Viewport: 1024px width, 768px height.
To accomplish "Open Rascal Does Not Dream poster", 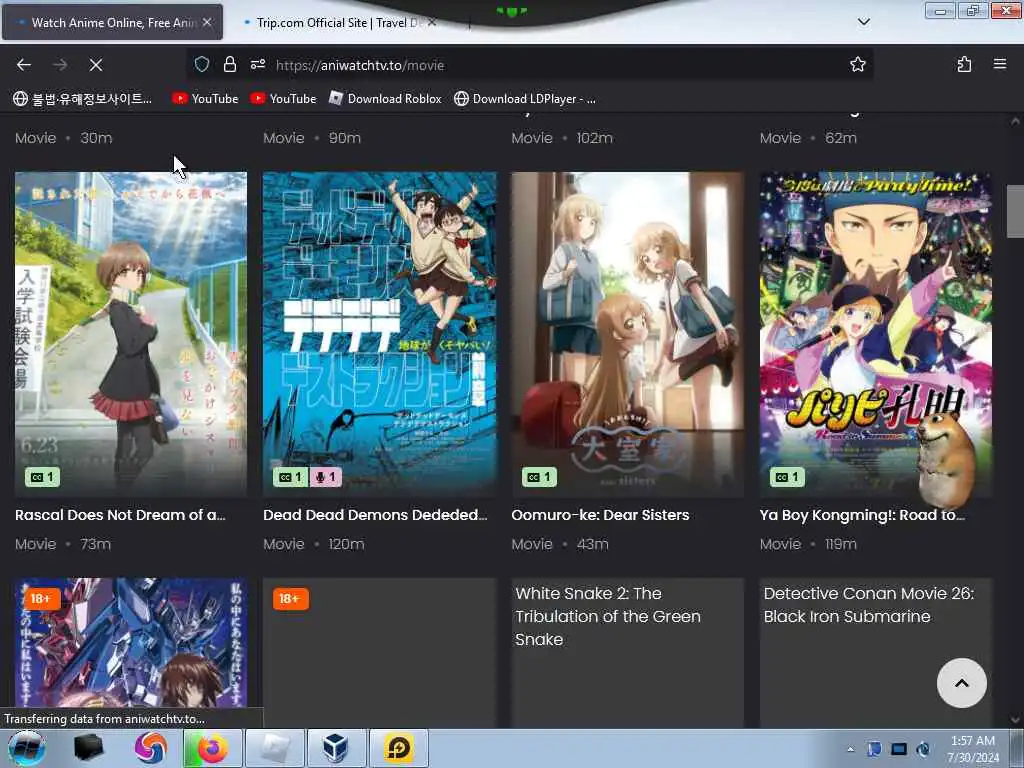I will [x=131, y=333].
